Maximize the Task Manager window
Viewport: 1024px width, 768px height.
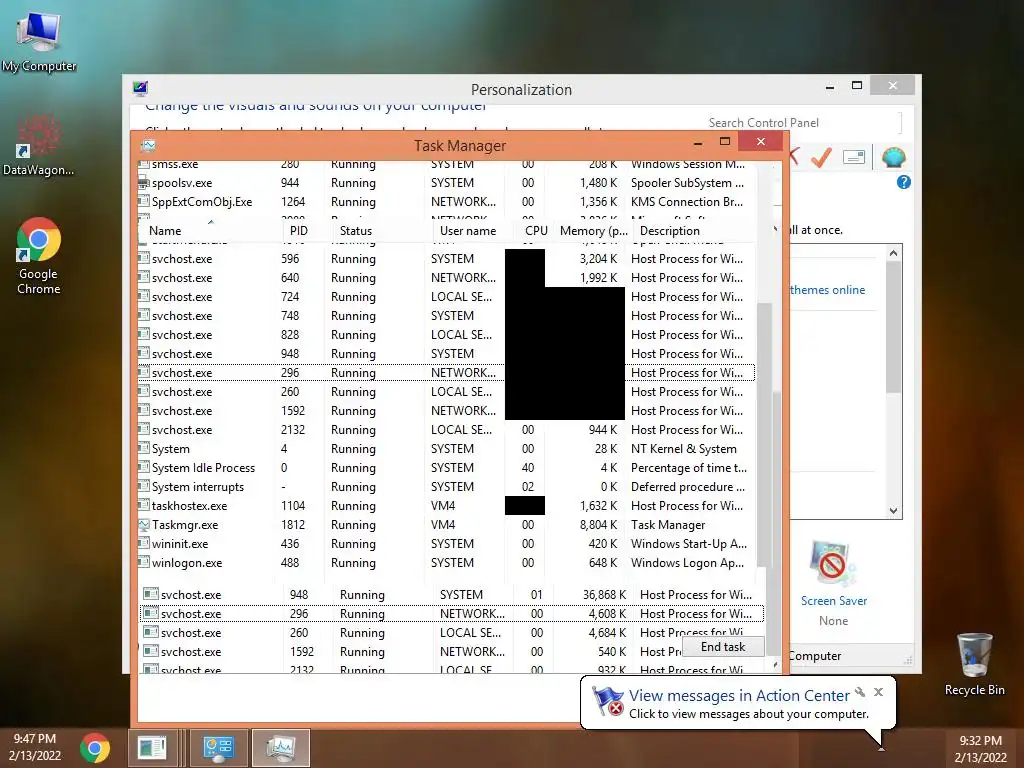point(724,141)
